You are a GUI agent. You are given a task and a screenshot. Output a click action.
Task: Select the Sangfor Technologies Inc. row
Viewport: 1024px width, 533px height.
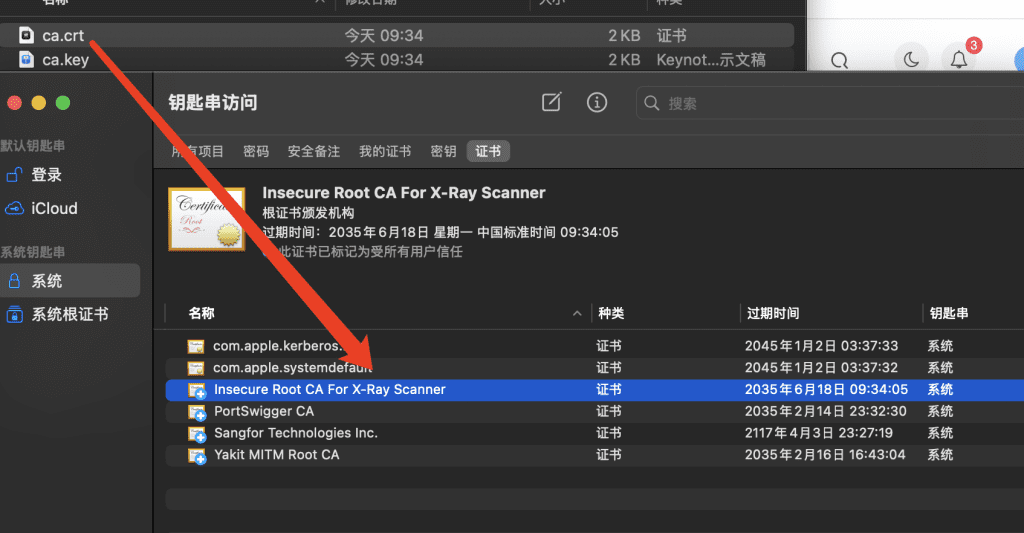click(x=595, y=433)
